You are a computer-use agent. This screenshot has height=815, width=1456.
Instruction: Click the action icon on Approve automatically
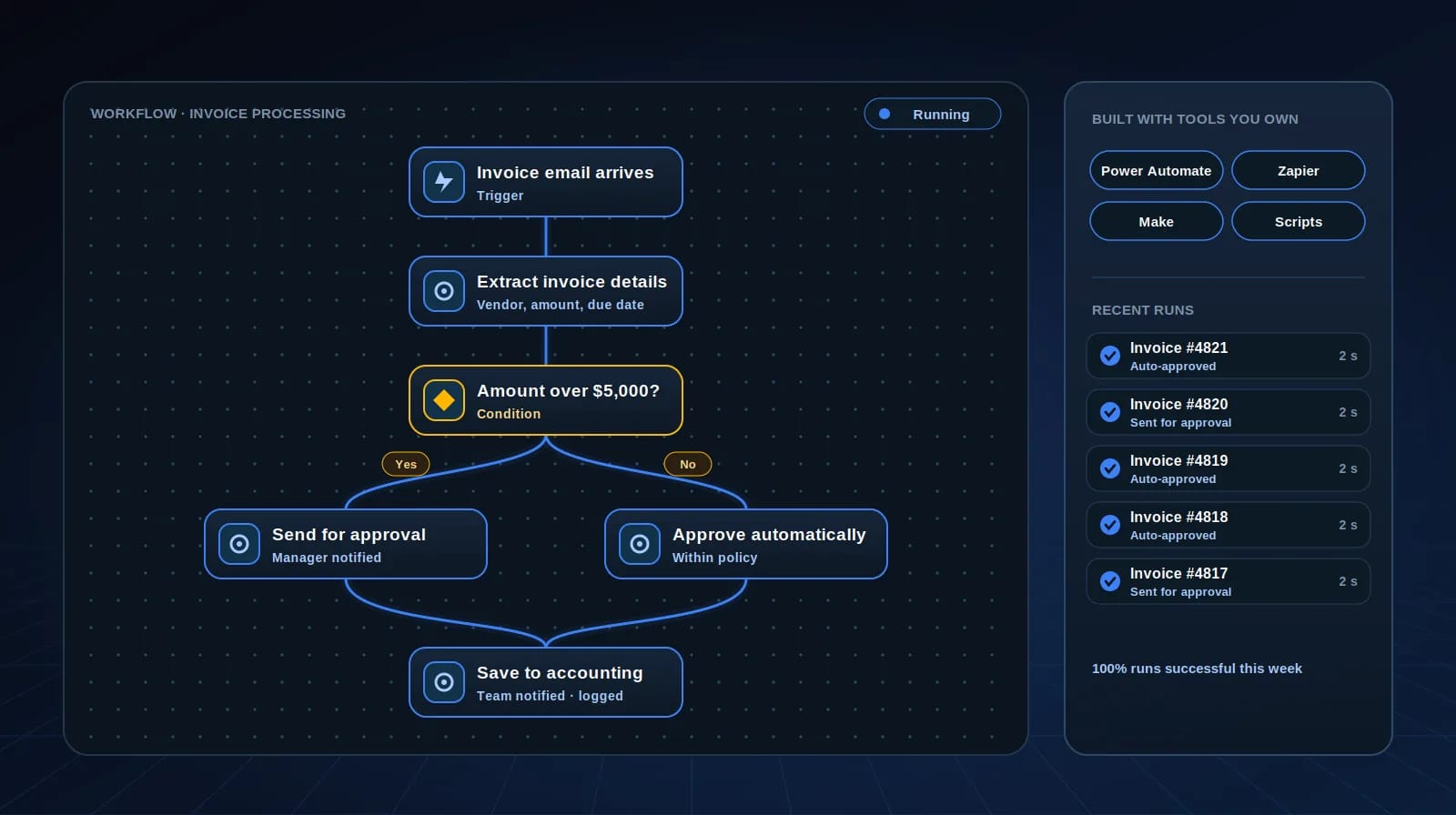pos(640,544)
